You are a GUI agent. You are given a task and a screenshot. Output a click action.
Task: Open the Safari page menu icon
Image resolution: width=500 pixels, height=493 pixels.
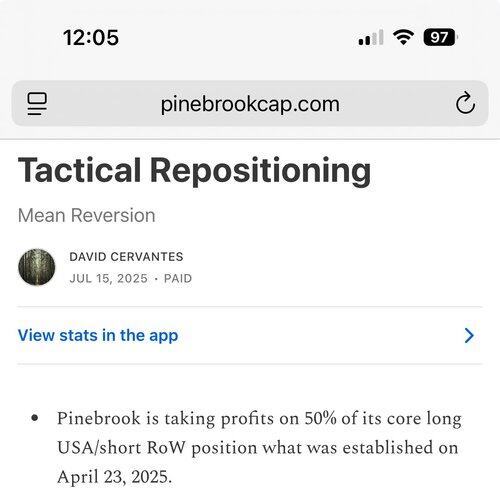pyautogui.click(x=37, y=104)
